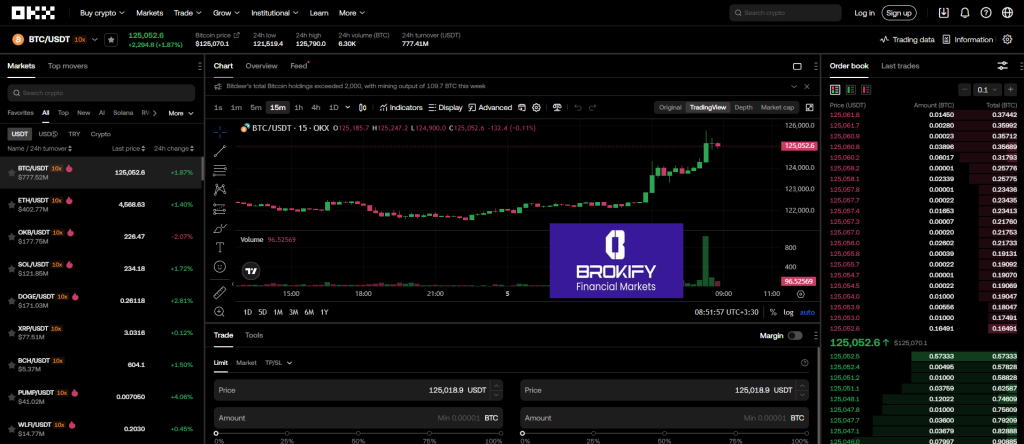This screenshot has height=444, width=1024.
Task: Select the trend line drawing tool
Action: pyautogui.click(x=220, y=151)
